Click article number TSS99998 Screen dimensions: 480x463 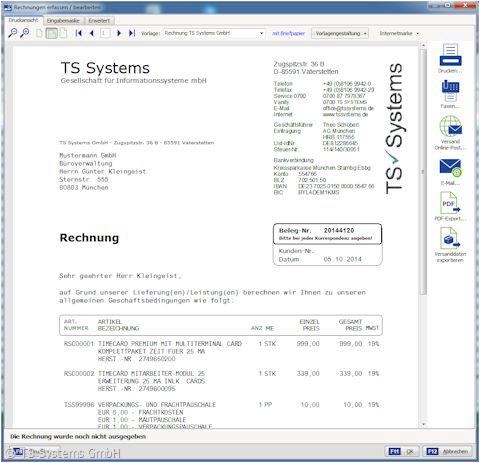click(79, 405)
